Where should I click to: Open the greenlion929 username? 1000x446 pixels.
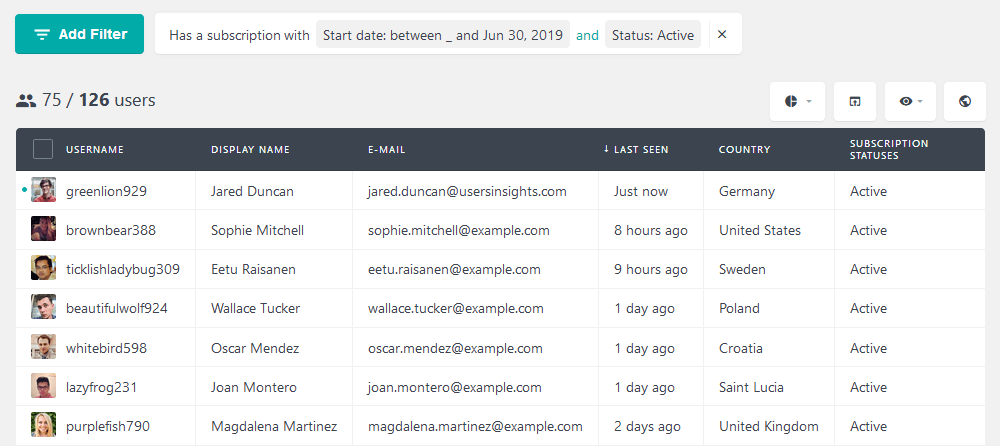click(x=107, y=191)
